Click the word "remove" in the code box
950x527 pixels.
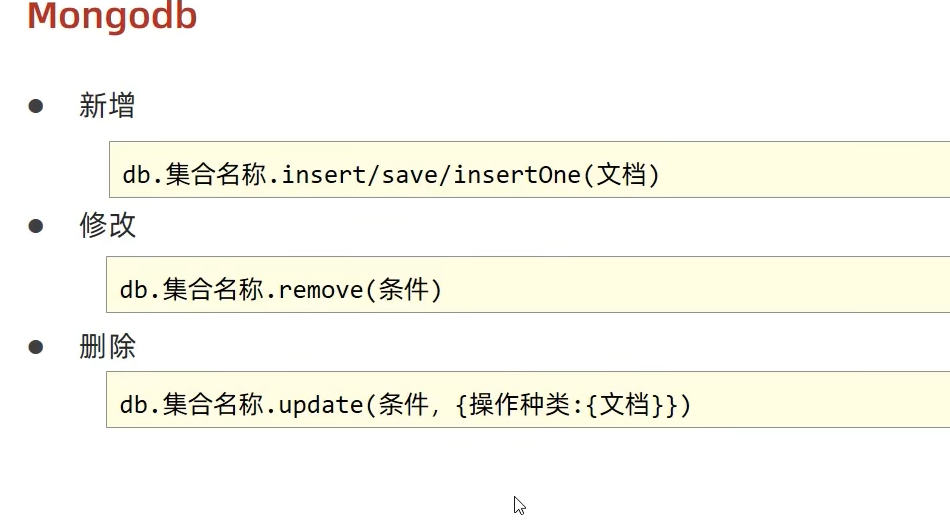tap(320, 290)
